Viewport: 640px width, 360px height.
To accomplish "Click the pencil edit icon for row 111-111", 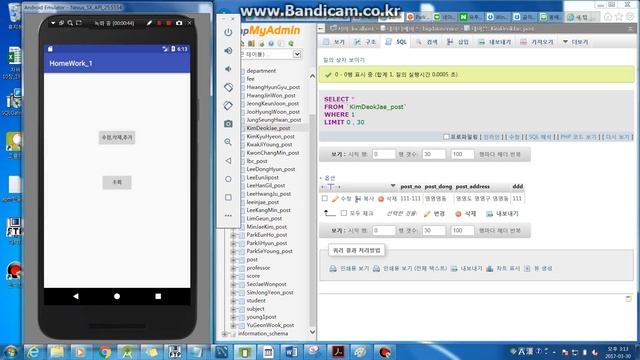I will click(335, 199).
